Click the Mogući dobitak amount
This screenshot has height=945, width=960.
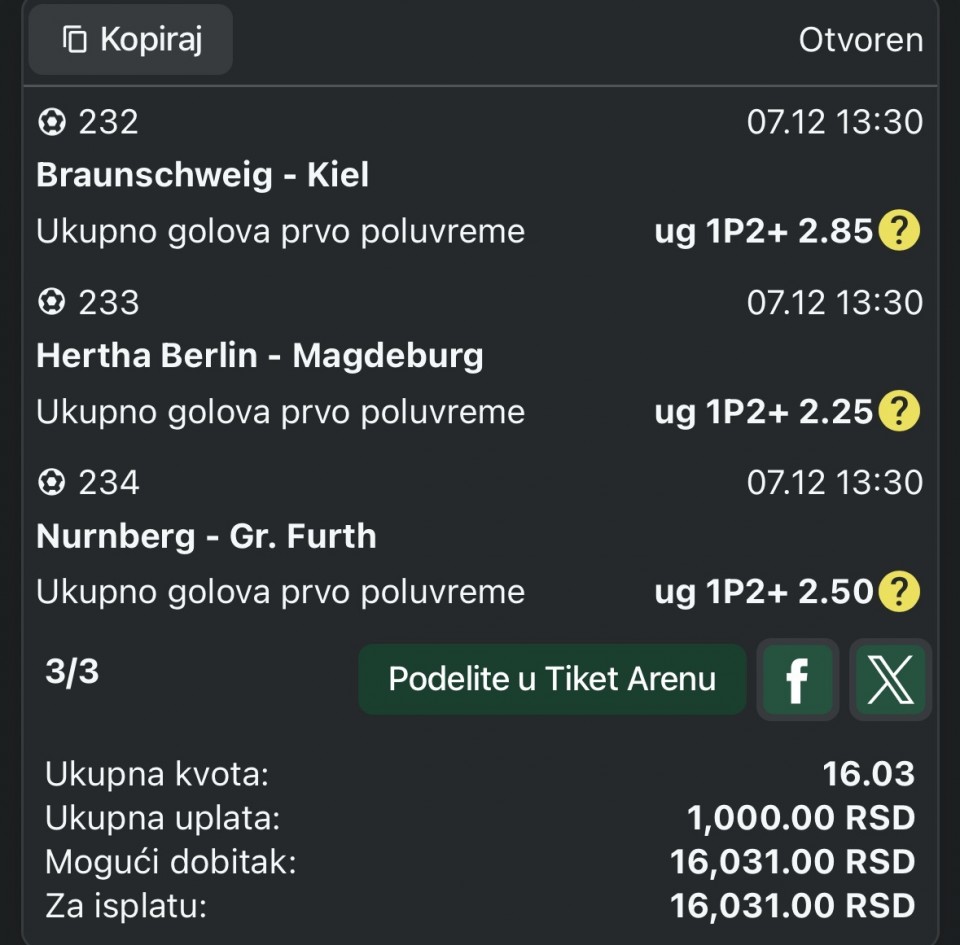pyautogui.click(x=792, y=862)
